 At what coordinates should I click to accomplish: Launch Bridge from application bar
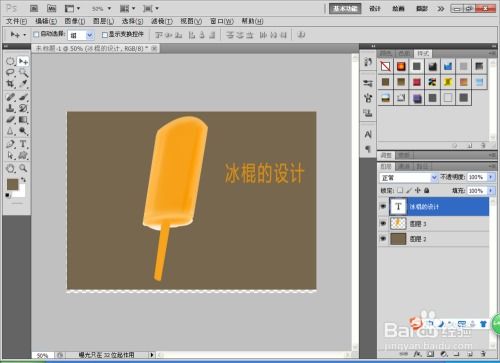pos(34,8)
